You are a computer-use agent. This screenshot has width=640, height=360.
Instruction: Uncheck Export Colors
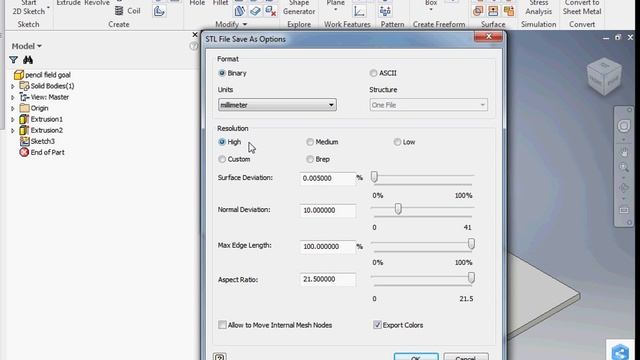(x=377, y=325)
